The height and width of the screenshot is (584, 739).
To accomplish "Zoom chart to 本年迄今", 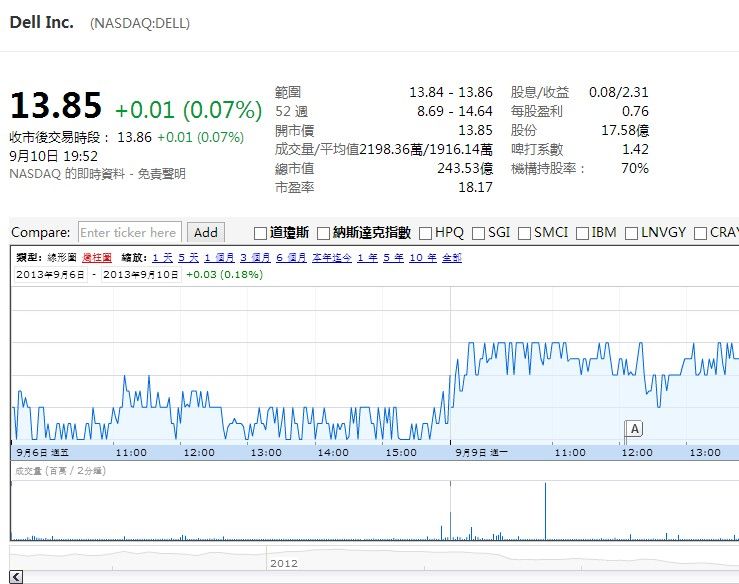I will click(332, 257).
